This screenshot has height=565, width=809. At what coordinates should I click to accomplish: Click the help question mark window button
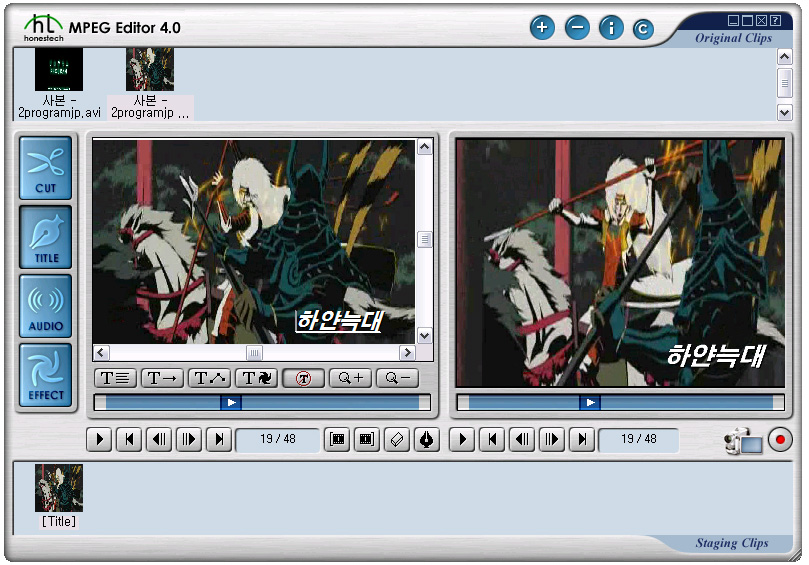[775, 21]
